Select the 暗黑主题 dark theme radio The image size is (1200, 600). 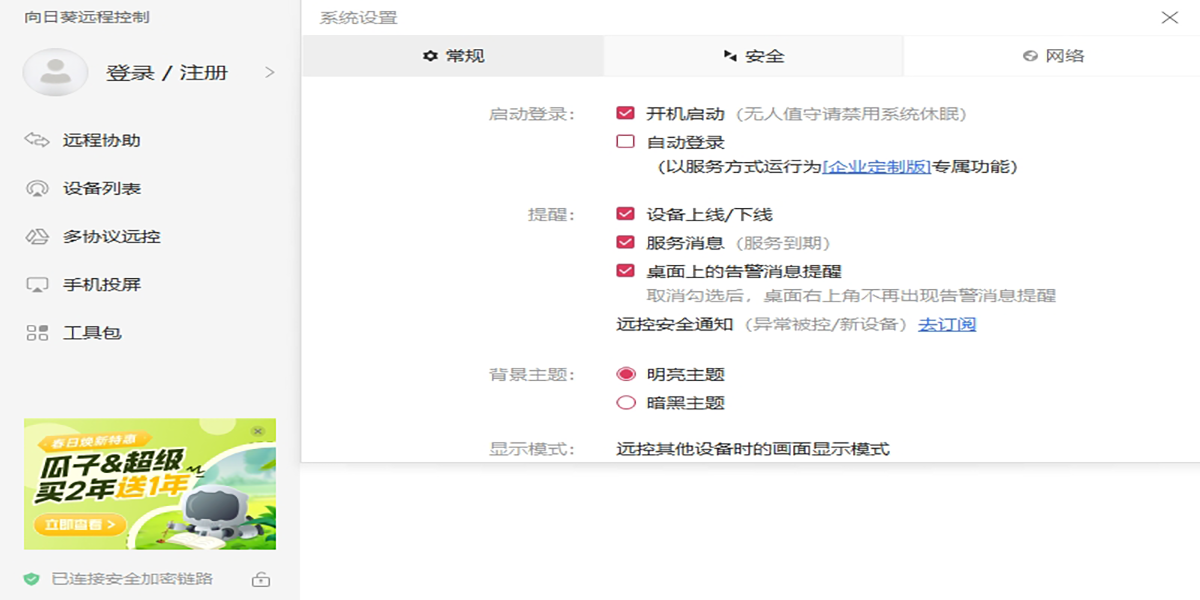[x=626, y=403]
